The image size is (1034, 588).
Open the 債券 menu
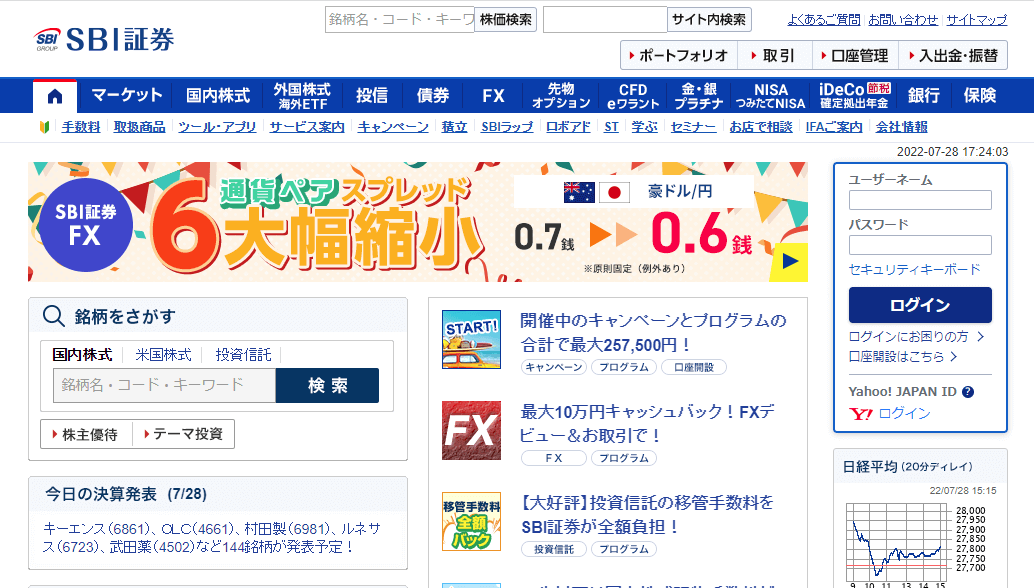[x=433, y=96]
